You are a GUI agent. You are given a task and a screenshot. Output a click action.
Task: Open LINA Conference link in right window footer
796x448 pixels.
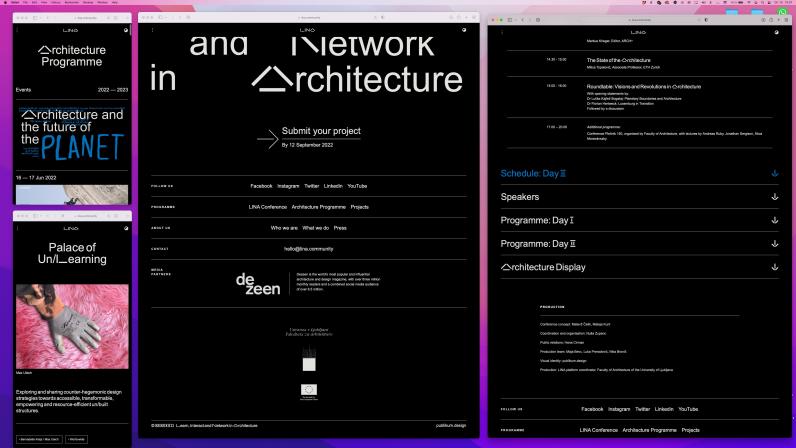pyautogui.click(x=599, y=430)
